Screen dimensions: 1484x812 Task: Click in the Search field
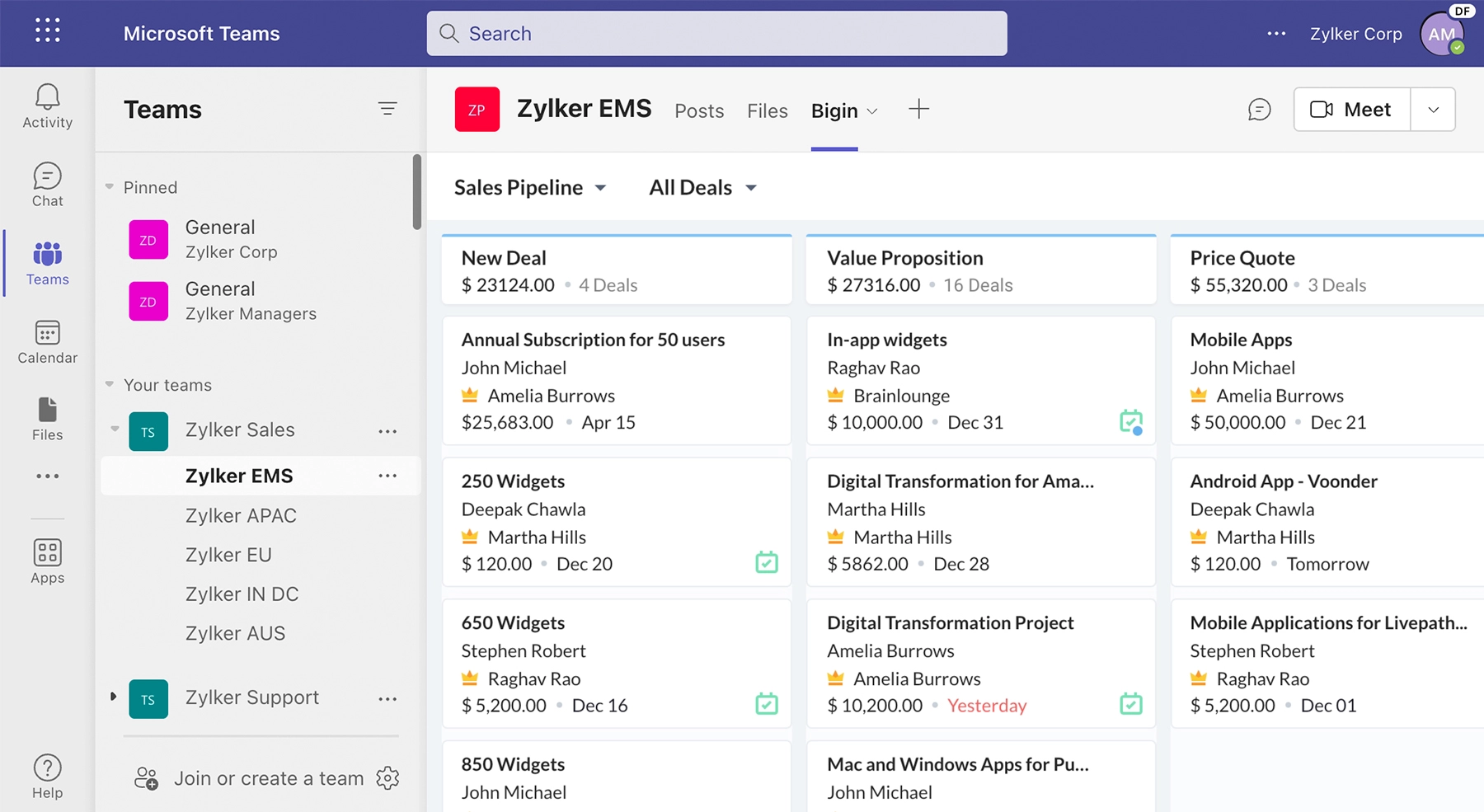(x=716, y=34)
